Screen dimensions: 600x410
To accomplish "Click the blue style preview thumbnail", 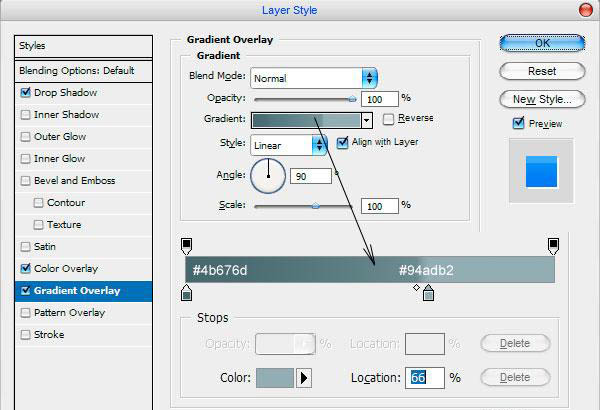I will pyautogui.click(x=541, y=172).
